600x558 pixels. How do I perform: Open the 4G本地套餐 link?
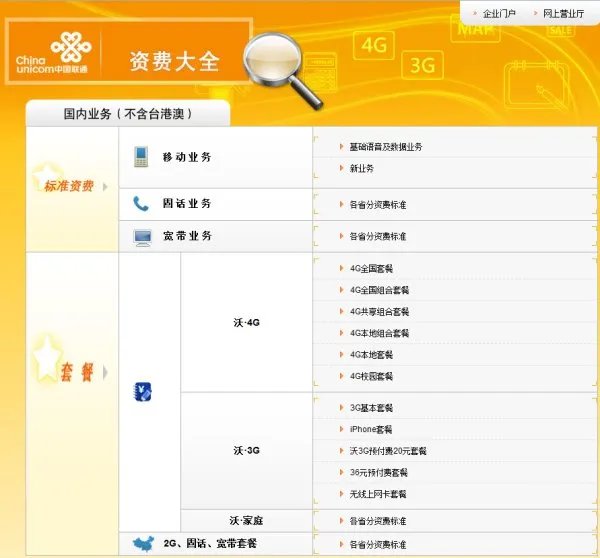point(371,355)
